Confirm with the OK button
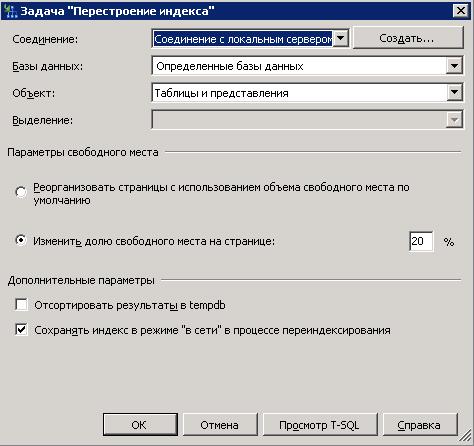The width and height of the screenshot is (474, 446). pos(140,425)
